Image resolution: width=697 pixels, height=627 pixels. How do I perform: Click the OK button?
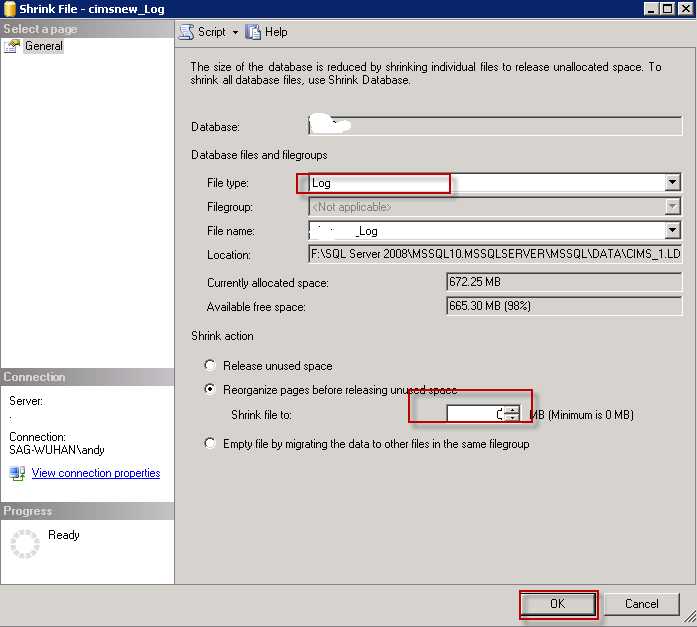pyautogui.click(x=558, y=603)
